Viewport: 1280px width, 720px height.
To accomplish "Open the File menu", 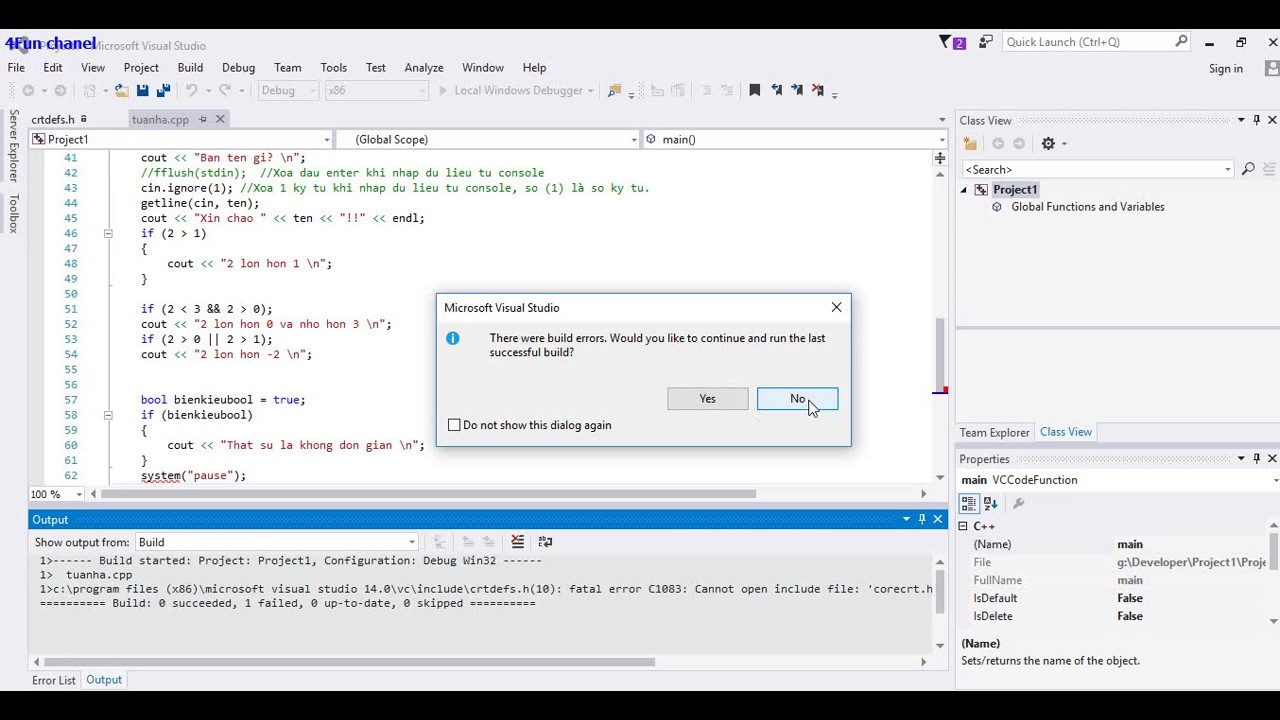I will tap(16, 68).
